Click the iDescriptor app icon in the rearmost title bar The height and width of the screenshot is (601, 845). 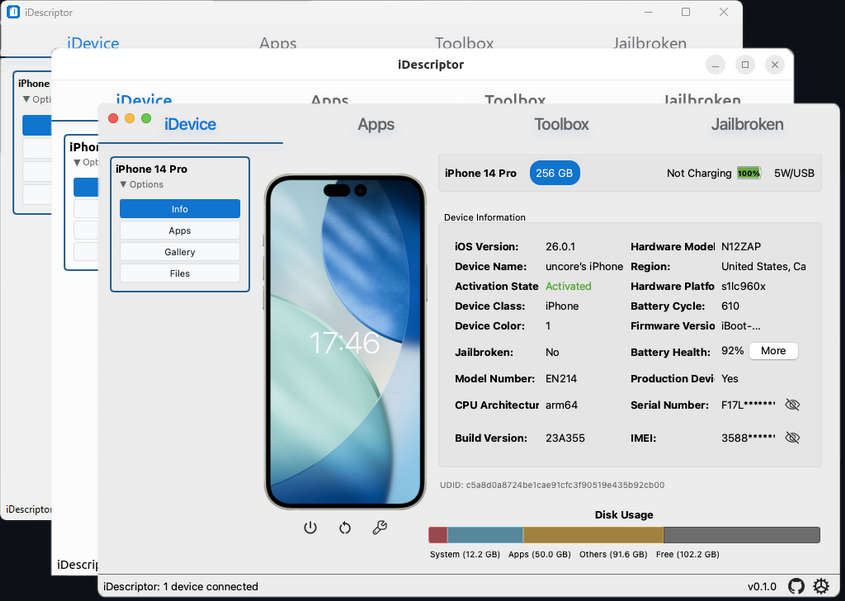tap(13, 12)
